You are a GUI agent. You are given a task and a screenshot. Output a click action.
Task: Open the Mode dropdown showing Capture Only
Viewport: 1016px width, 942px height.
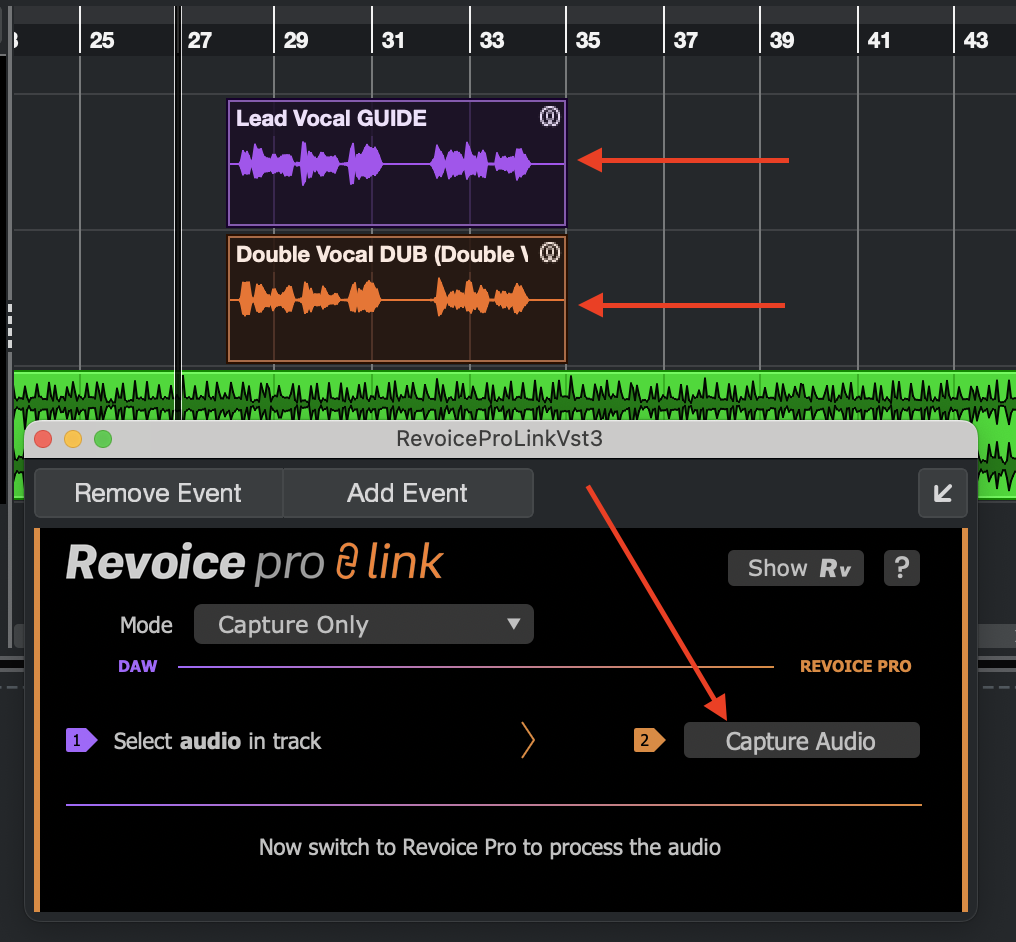pyautogui.click(x=363, y=625)
